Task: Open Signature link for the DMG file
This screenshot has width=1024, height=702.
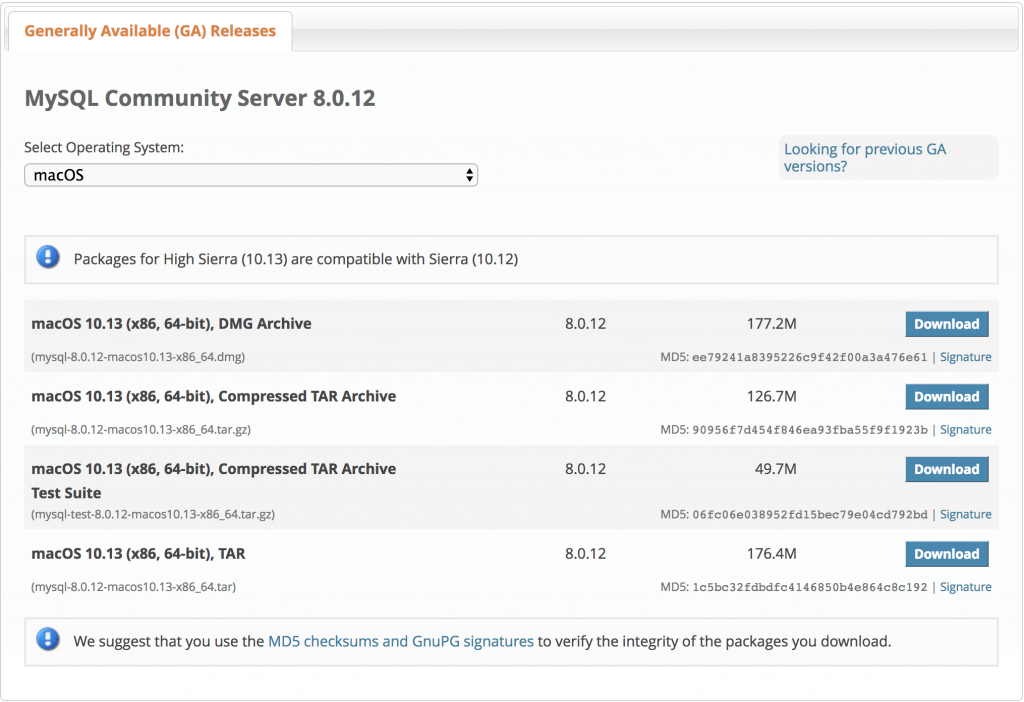Action: click(x=965, y=357)
